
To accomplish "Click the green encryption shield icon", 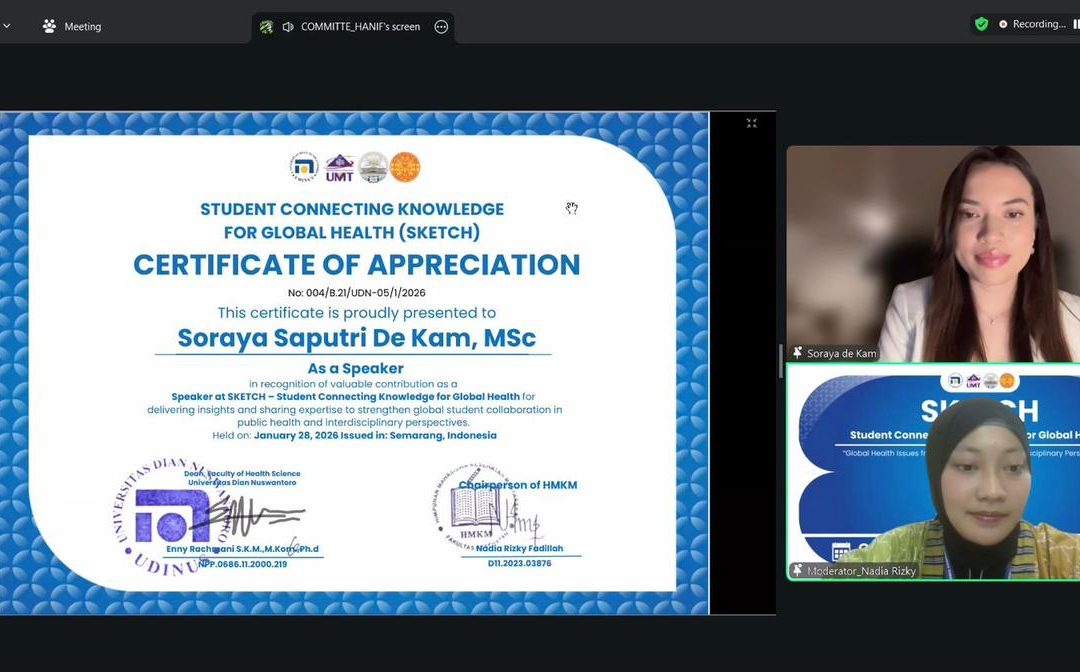I will (x=981, y=24).
